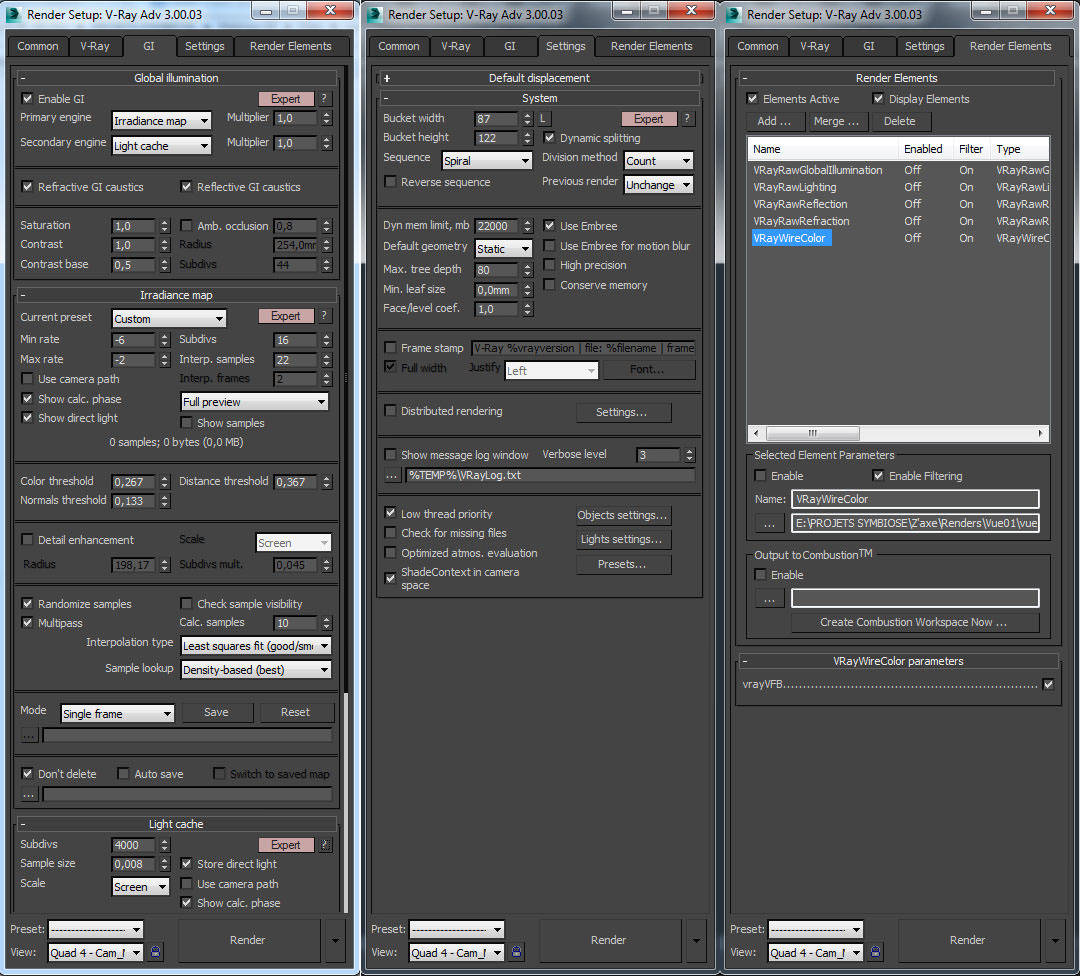Enable the Use camera path checkbox in Irradiance map
The width and height of the screenshot is (1080, 976).
(x=27, y=378)
